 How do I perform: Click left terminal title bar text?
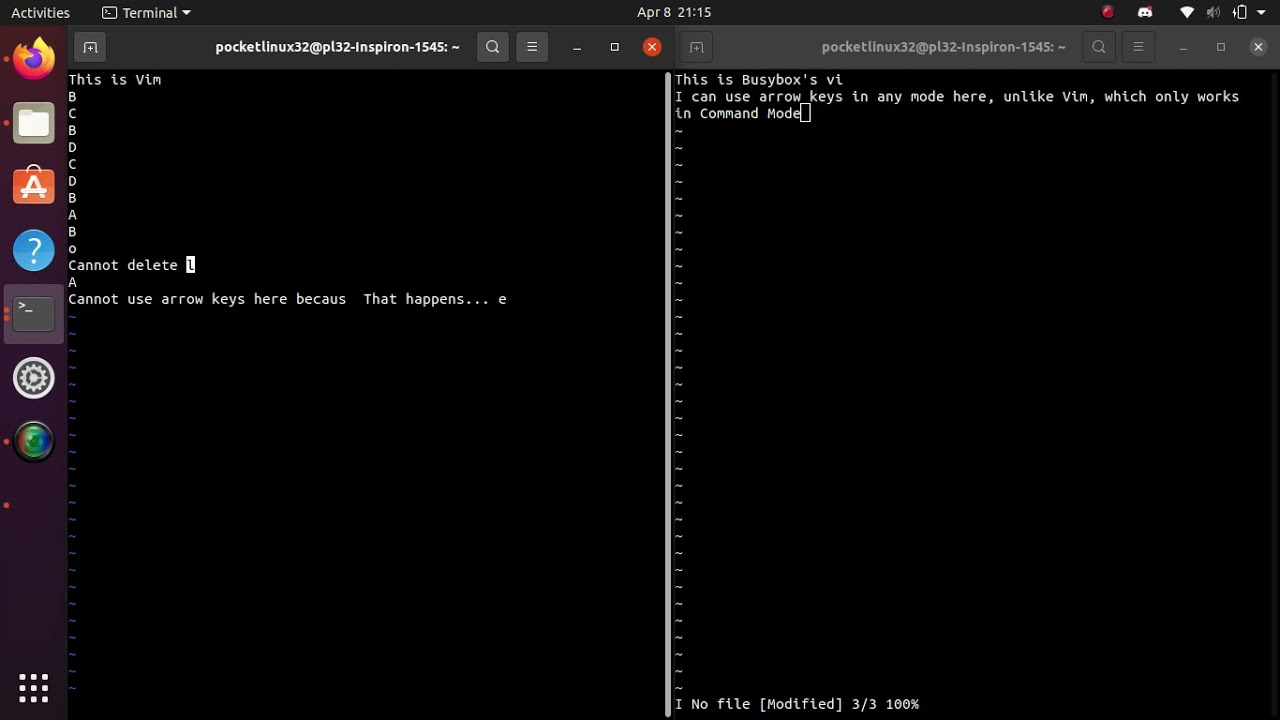[337, 47]
